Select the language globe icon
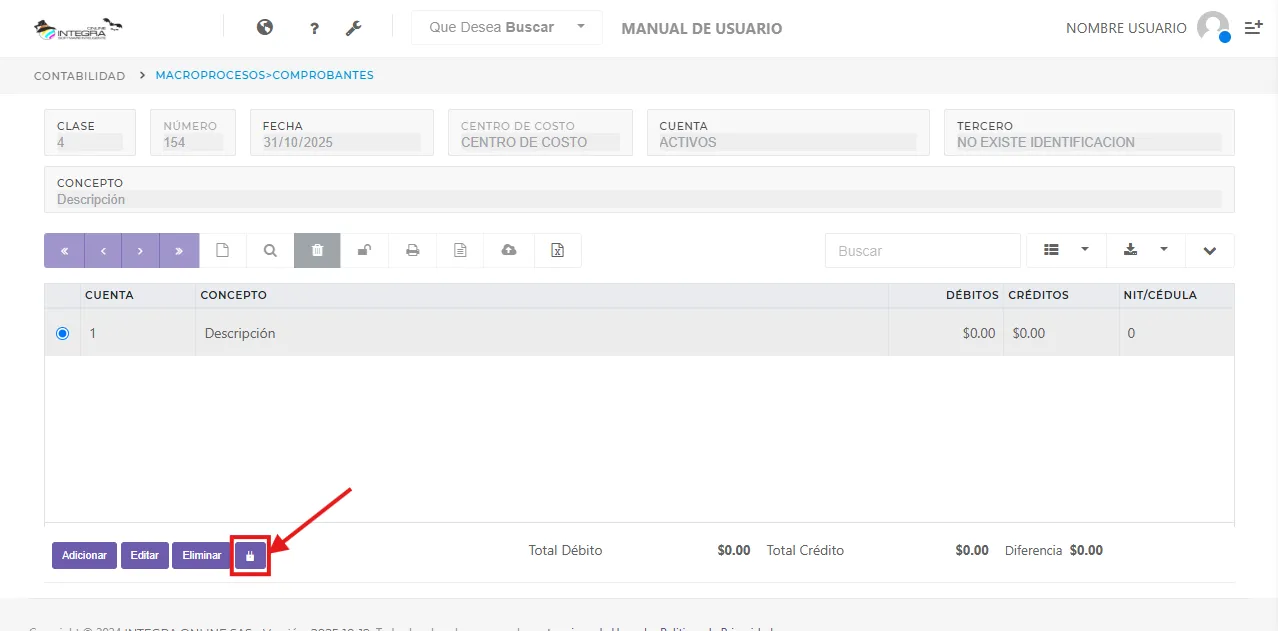Image resolution: width=1278 pixels, height=631 pixels. [264, 27]
